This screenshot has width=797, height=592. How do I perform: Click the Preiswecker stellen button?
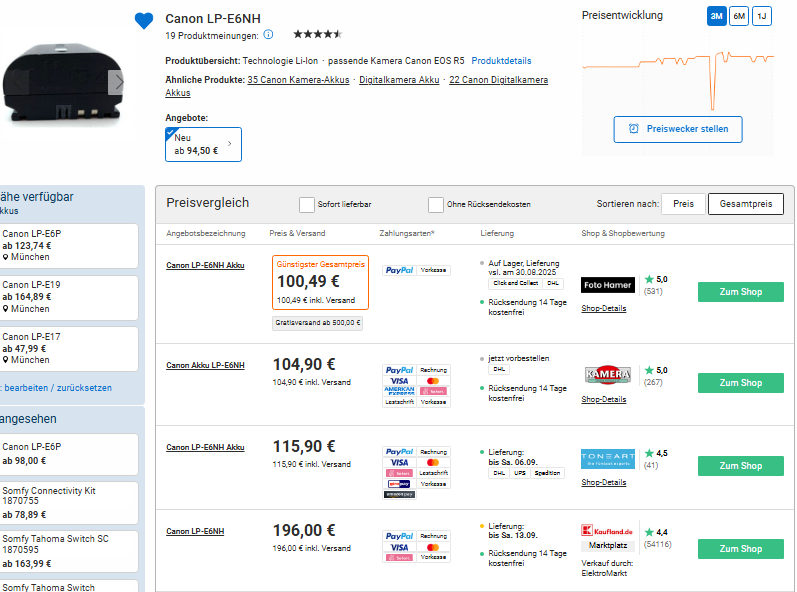(x=678, y=129)
